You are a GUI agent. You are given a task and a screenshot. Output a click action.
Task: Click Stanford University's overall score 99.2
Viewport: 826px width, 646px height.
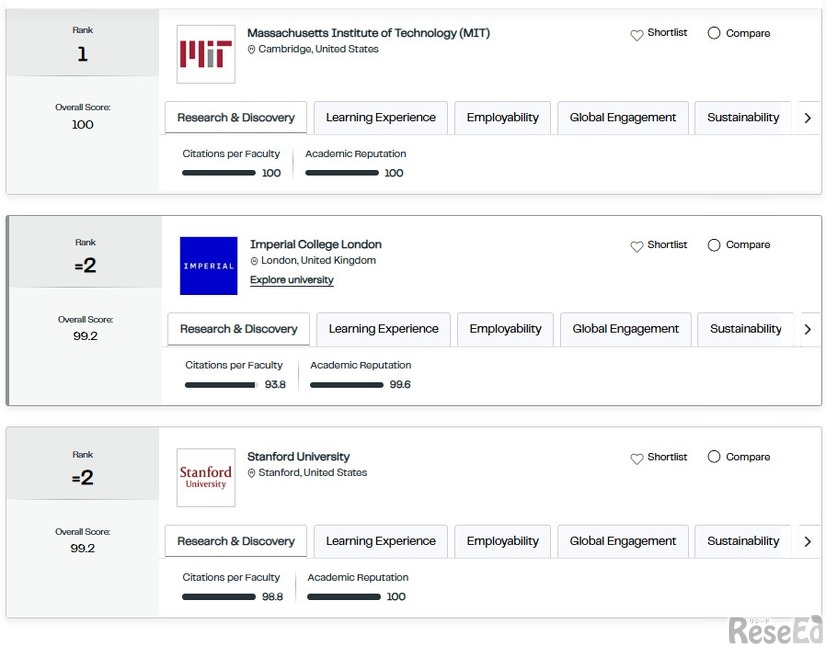83,549
